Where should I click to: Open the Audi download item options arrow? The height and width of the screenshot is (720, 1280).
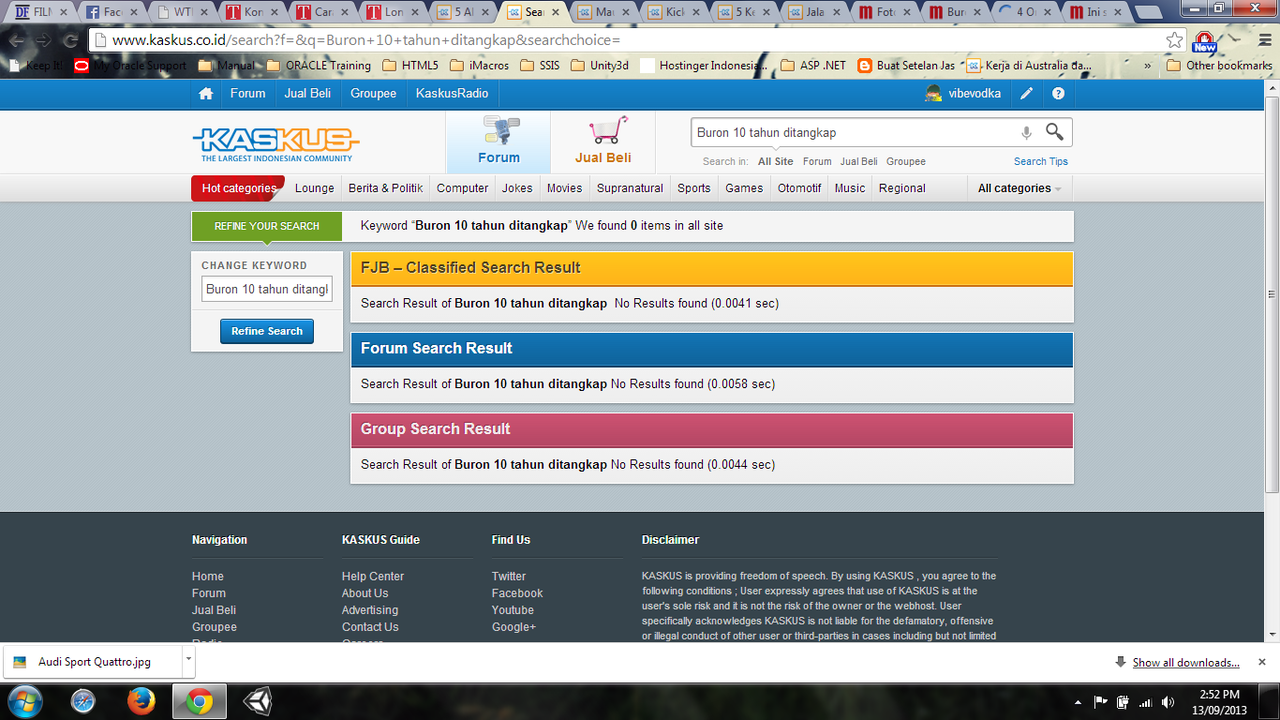tap(188, 661)
